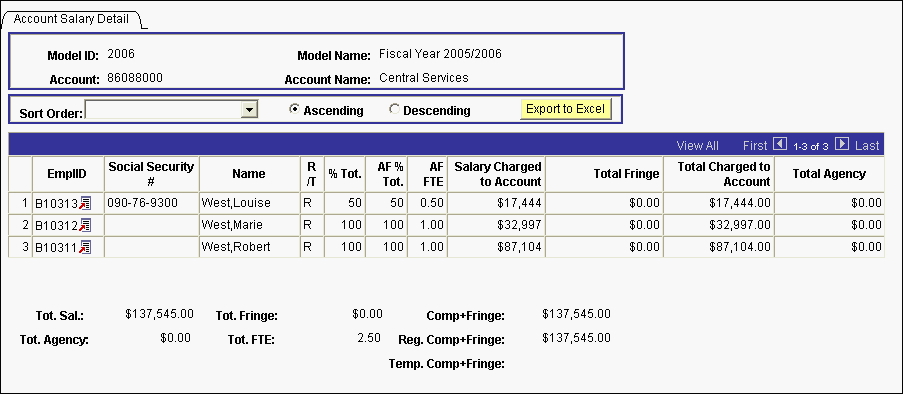Viewport: 903px width, 394px height.
Task: Select the Descending radio button
Action: click(x=394, y=109)
